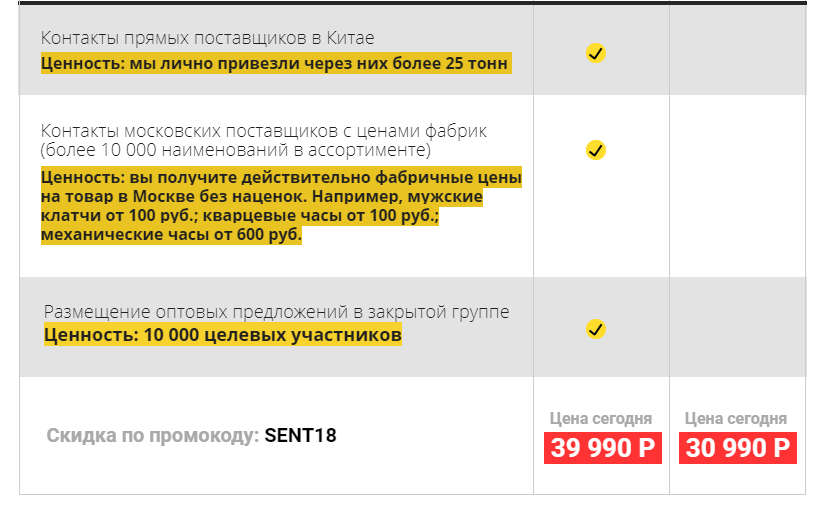Screen dimensions: 820x509
Task: Click the '(более 10 000 наименований в ассортименте)' line
Action: point(236,150)
